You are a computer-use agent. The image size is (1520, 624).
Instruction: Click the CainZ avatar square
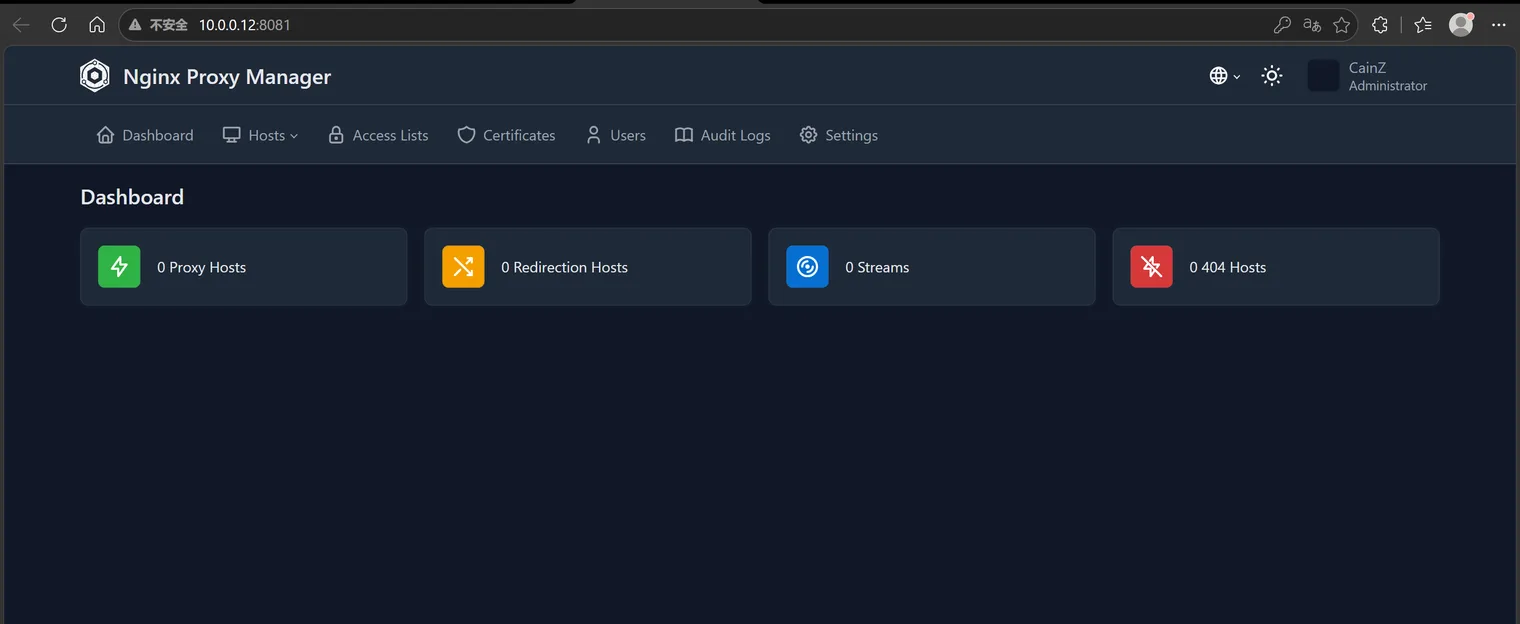[1323, 76]
